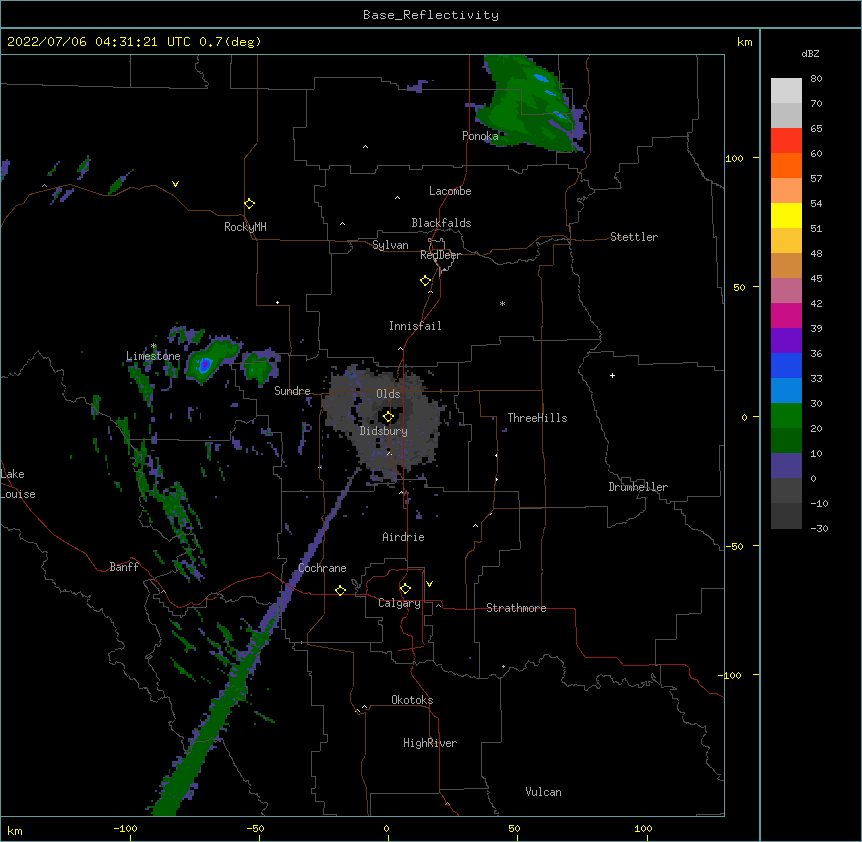Click the yellow diamond marker near RockyMH
The height and width of the screenshot is (842, 862).
pos(249,204)
